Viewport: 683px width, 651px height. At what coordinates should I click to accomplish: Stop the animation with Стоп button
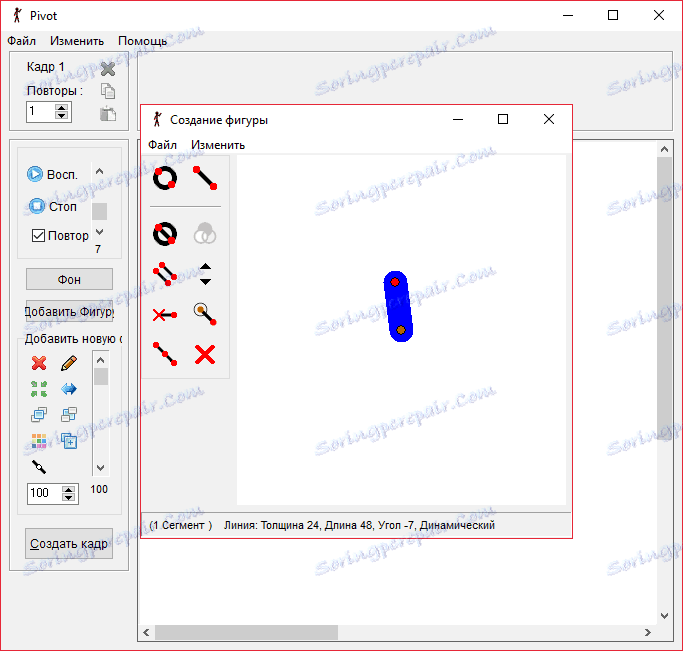coord(52,206)
